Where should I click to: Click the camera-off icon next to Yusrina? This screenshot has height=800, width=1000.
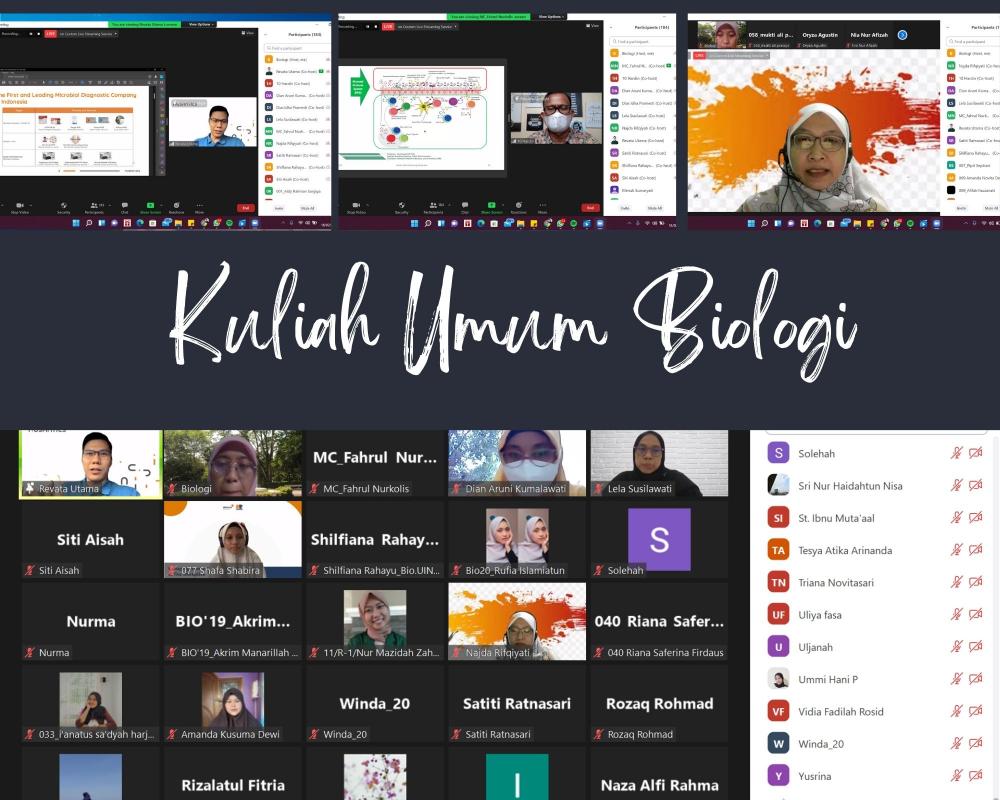(x=976, y=775)
